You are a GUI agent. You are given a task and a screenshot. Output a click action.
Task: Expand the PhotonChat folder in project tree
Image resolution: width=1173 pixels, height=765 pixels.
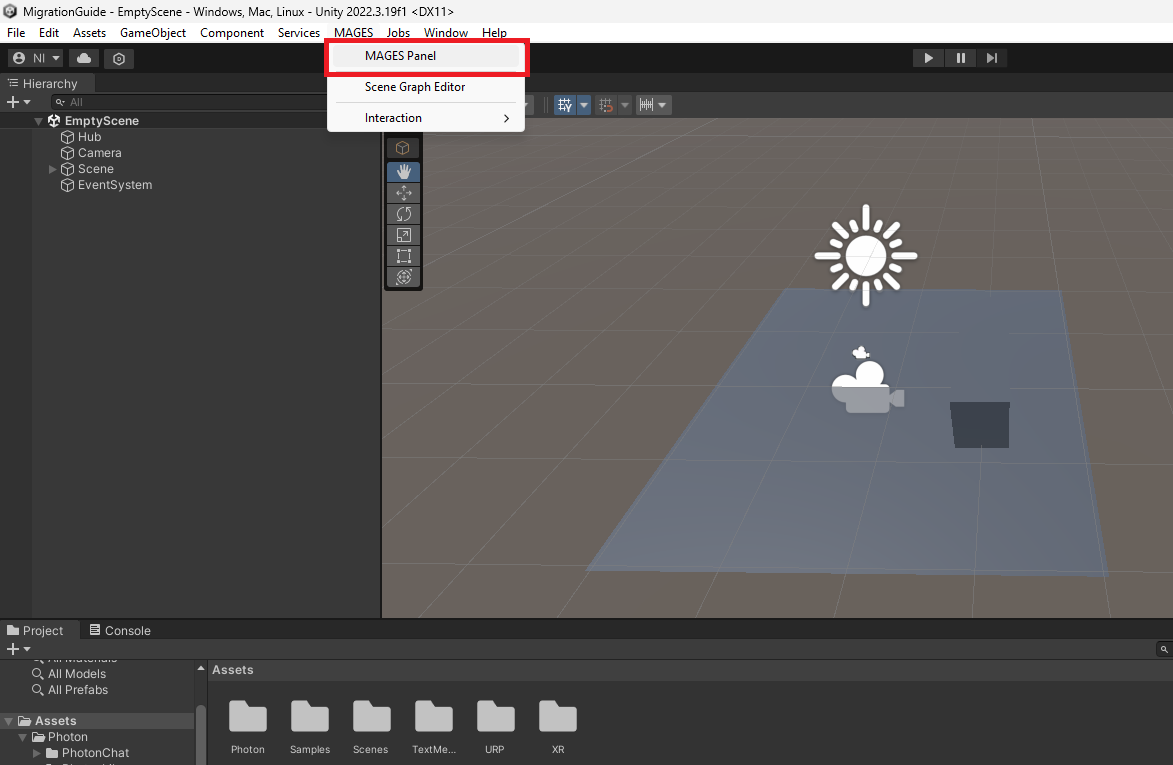[37, 753]
